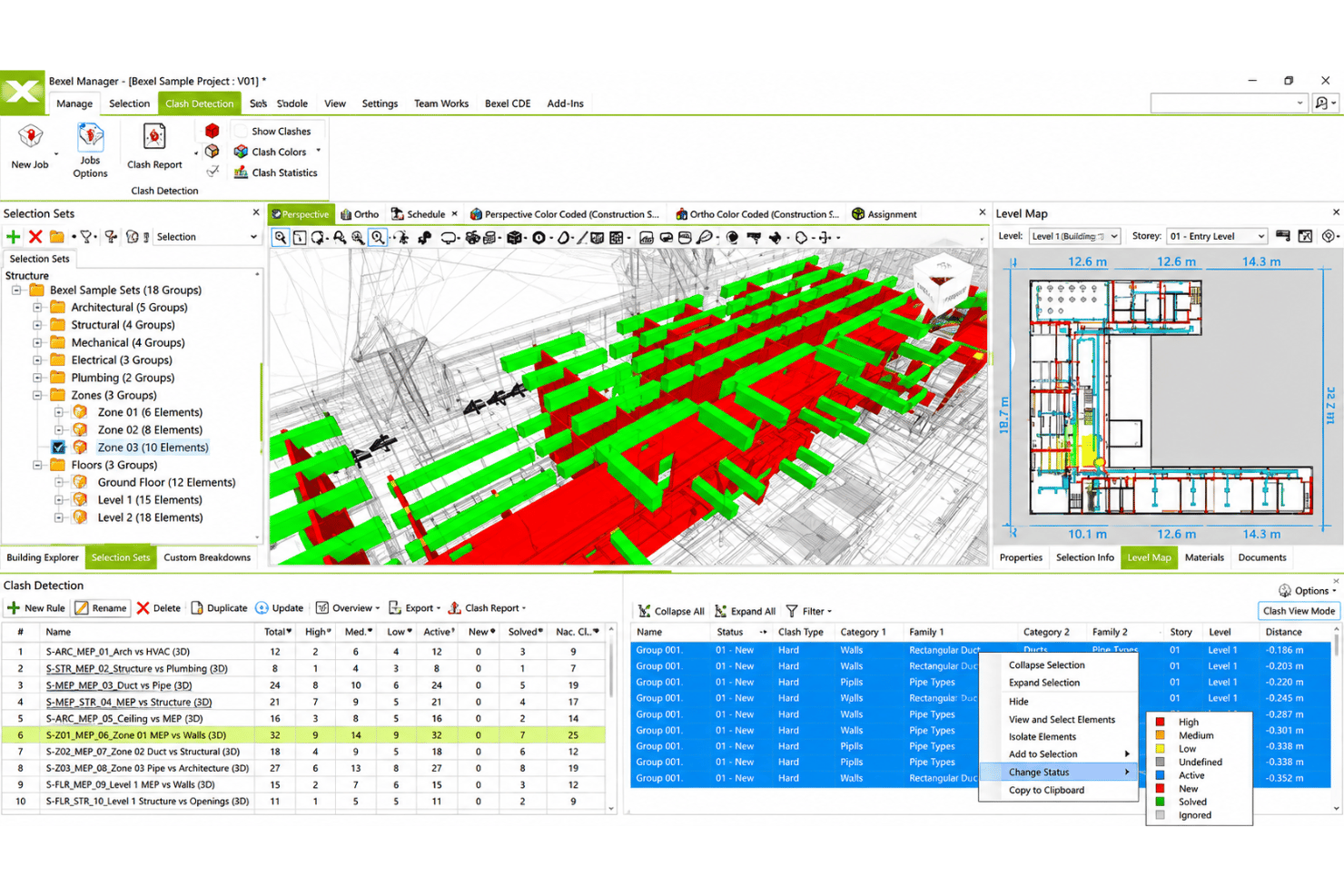This screenshot has width=1344, height=896.
Task: Click Delete in the Clash Detection toolbar
Action: 159,608
